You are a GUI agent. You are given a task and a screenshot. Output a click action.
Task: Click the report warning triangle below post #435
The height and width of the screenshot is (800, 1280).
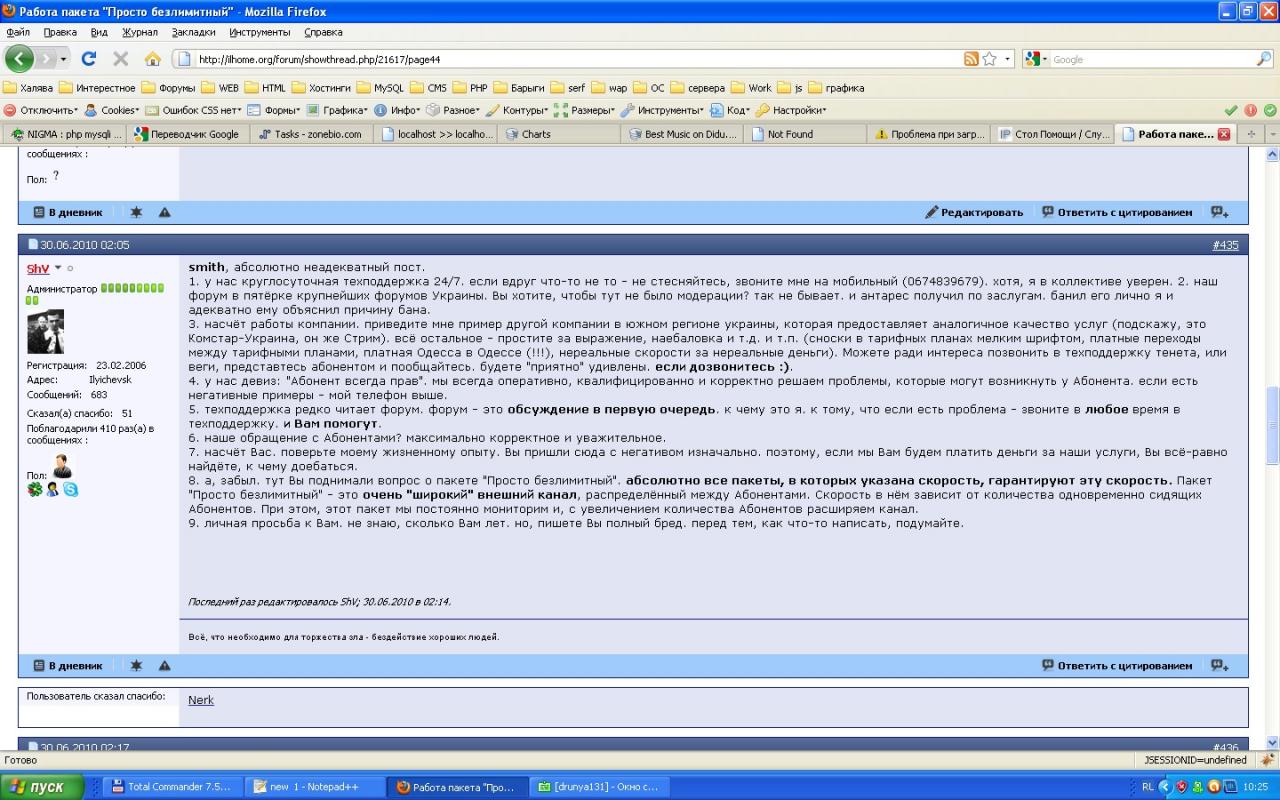click(x=164, y=666)
